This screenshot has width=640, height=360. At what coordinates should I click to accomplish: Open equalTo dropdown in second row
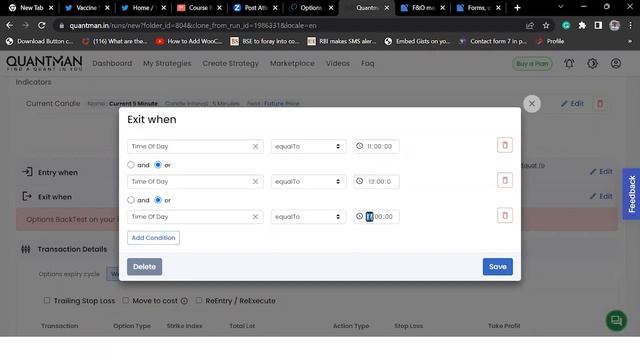[308, 182]
